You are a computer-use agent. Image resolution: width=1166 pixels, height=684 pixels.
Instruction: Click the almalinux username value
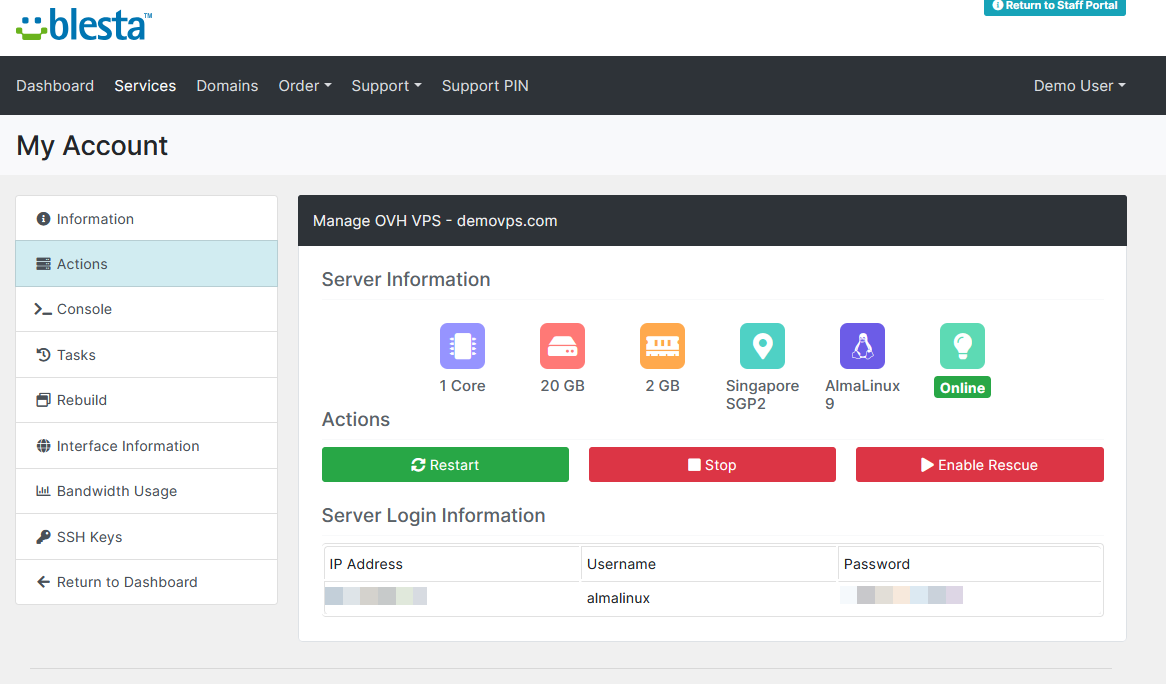point(618,598)
